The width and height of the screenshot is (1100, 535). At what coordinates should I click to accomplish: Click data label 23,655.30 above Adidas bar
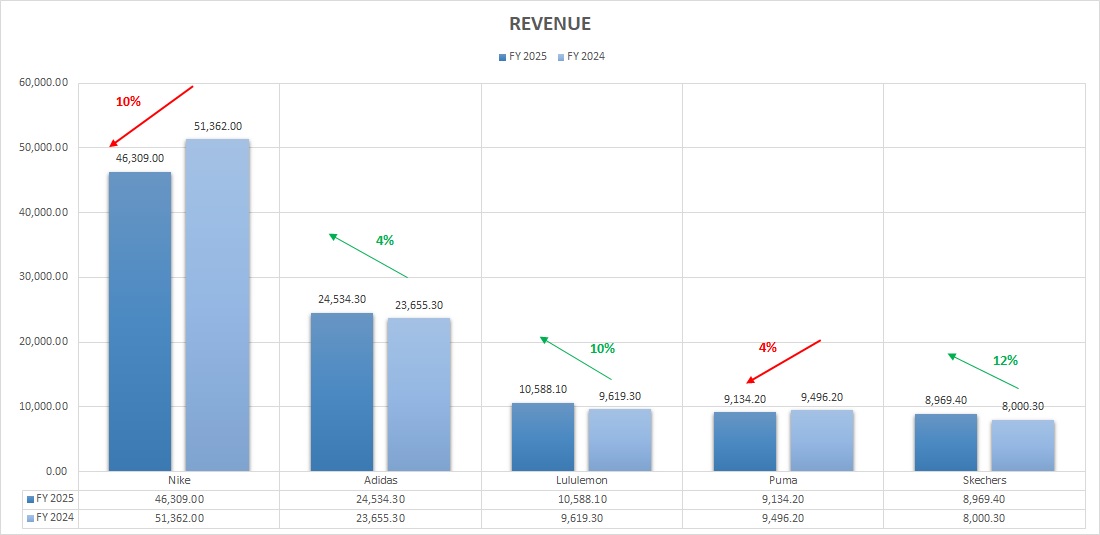tap(419, 305)
